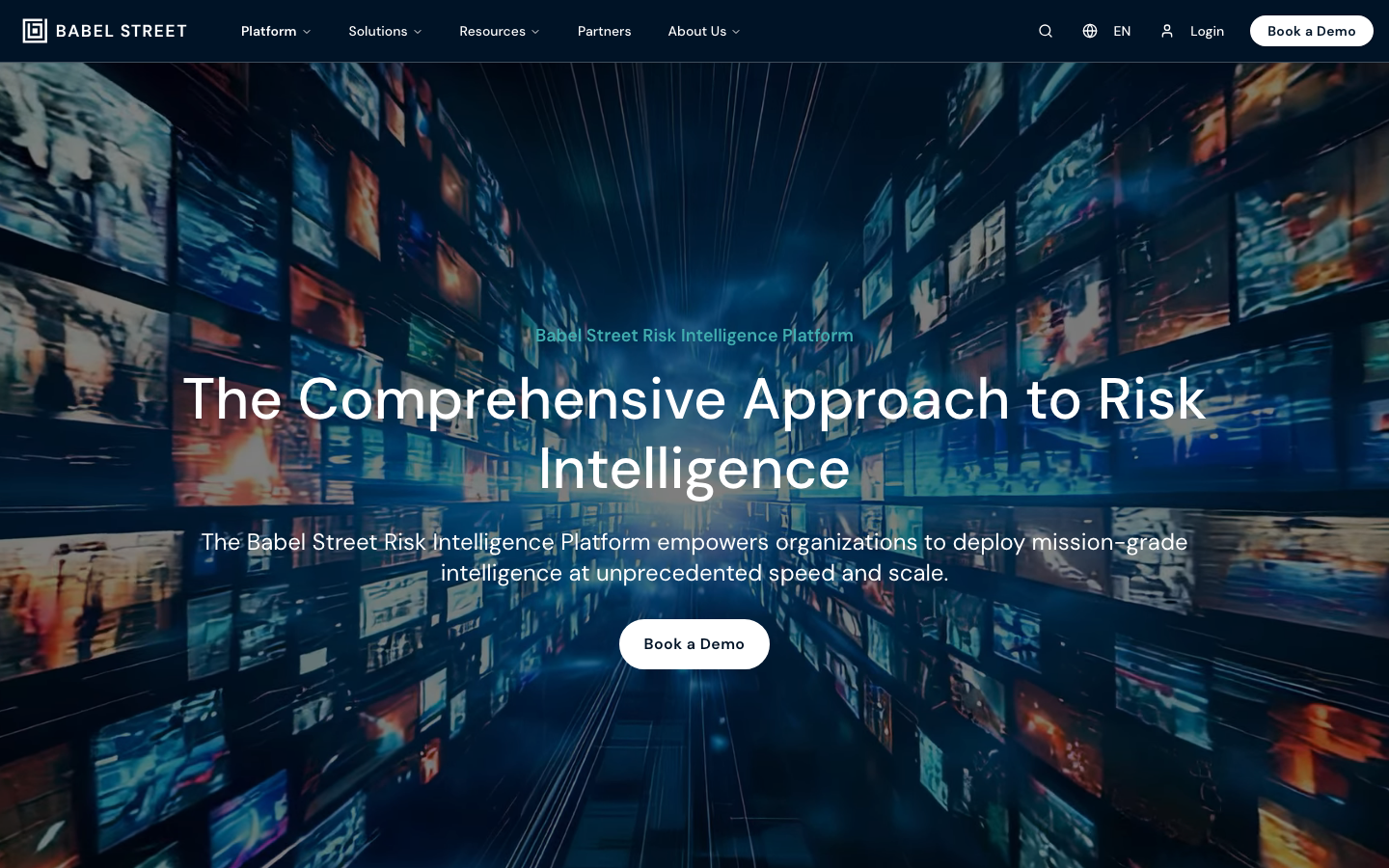This screenshot has height=868, width=1389.
Task: Open the Solutions menu item
Action: coord(378,31)
